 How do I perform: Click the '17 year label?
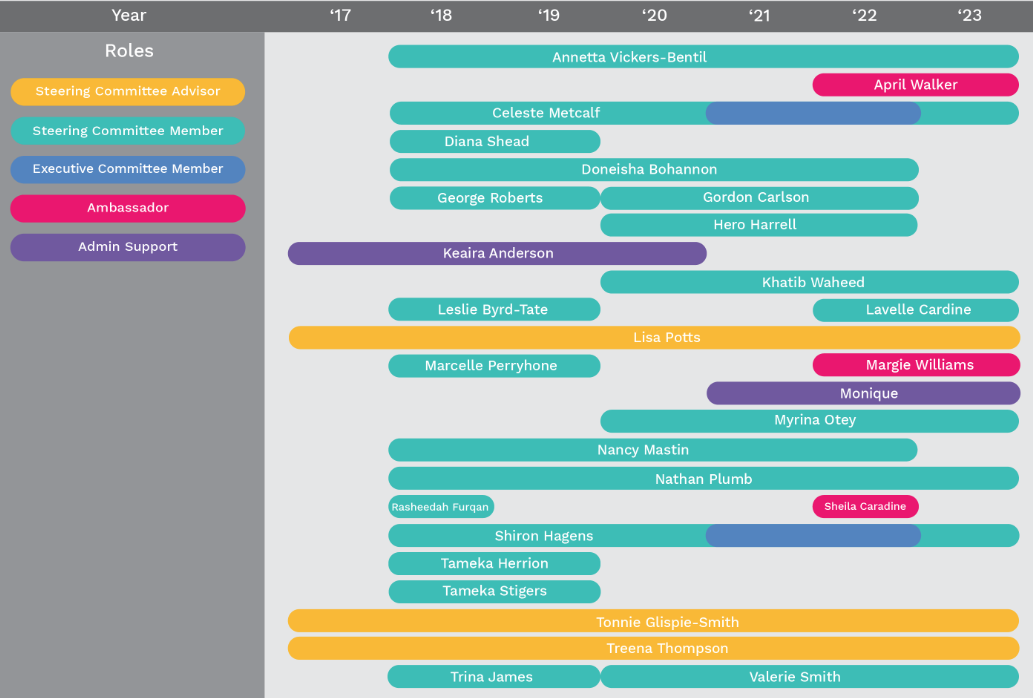[340, 15]
